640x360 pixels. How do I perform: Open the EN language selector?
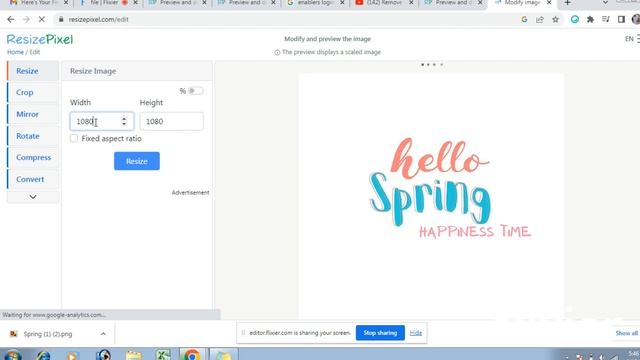tap(629, 39)
